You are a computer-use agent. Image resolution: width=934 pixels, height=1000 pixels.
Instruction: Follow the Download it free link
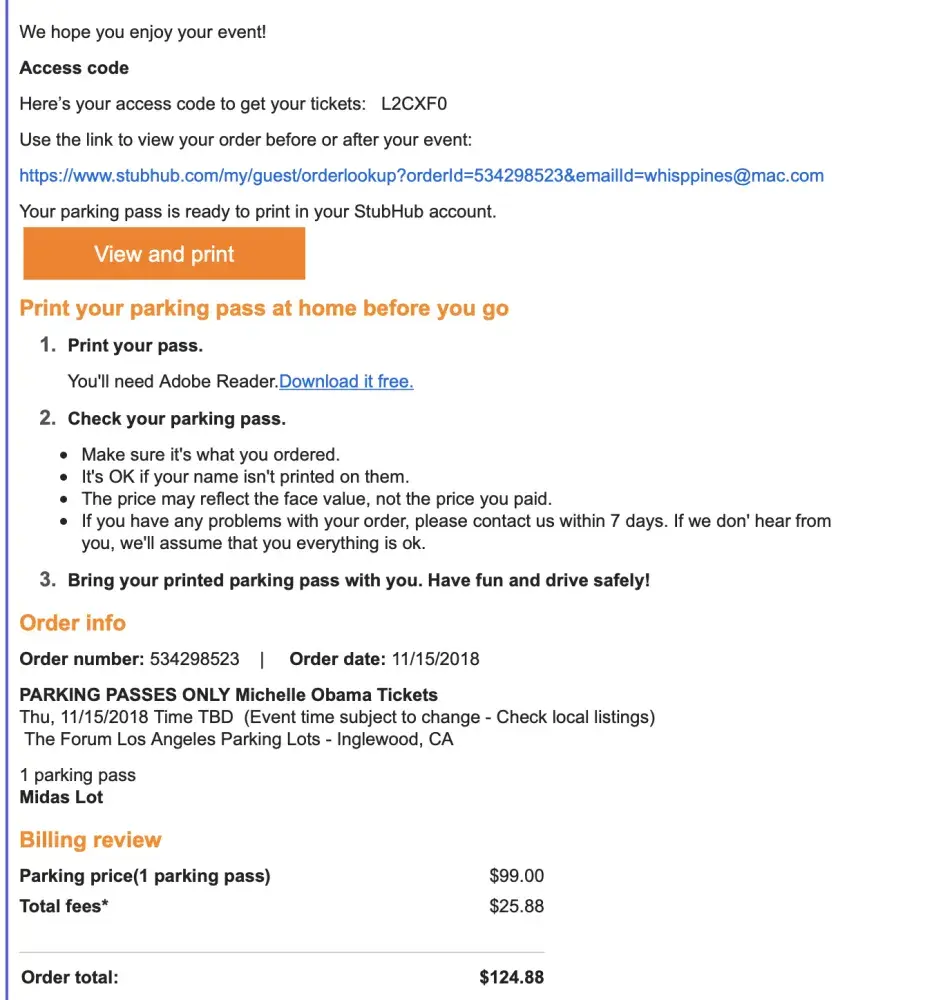click(346, 381)
